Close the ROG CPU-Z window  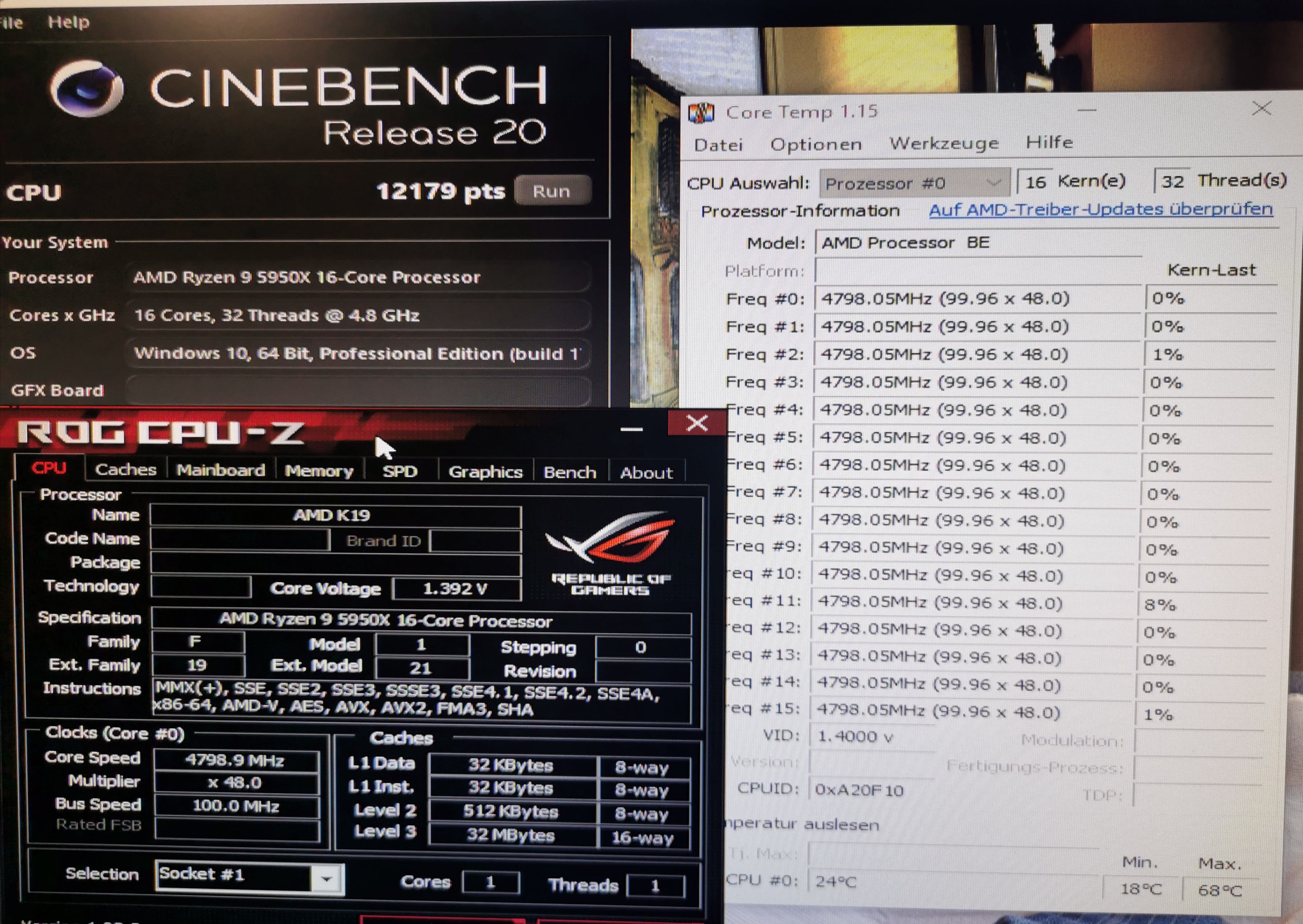coord(697,423)
